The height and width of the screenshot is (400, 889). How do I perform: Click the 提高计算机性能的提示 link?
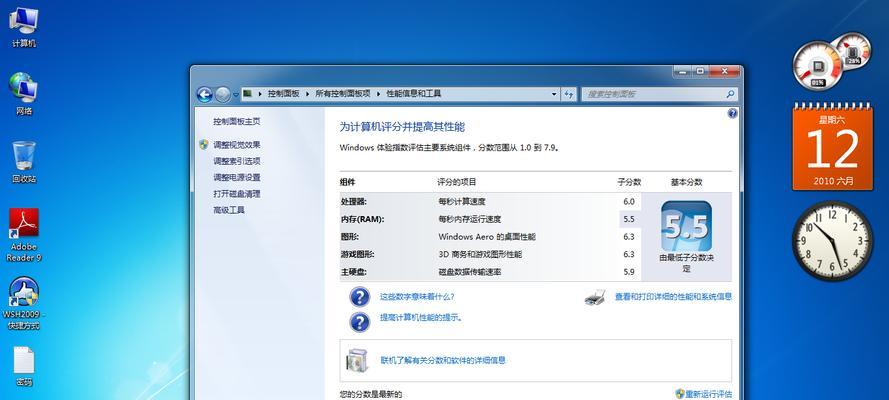[421, 317]
